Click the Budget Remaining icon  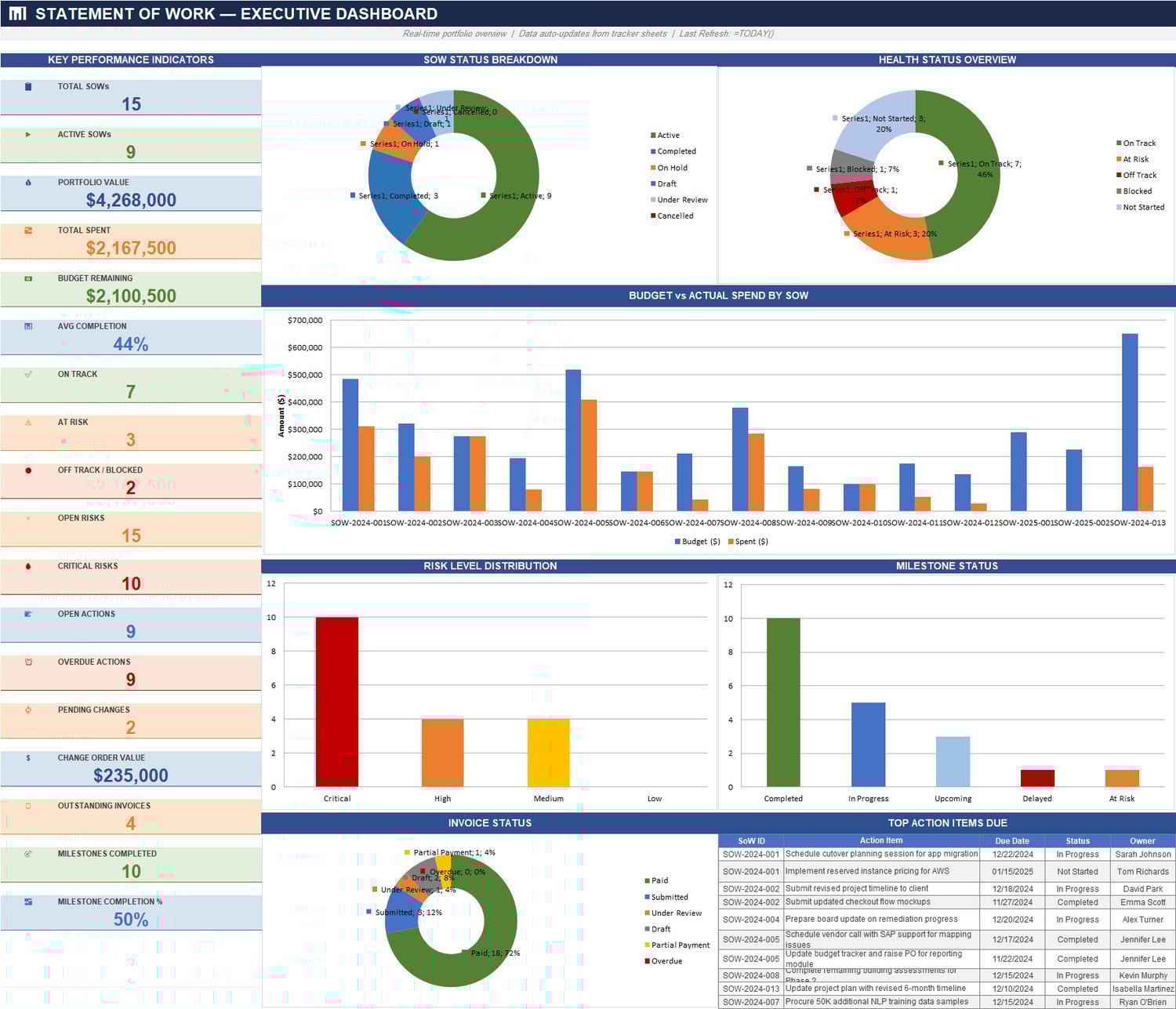(x=28, y=278)
